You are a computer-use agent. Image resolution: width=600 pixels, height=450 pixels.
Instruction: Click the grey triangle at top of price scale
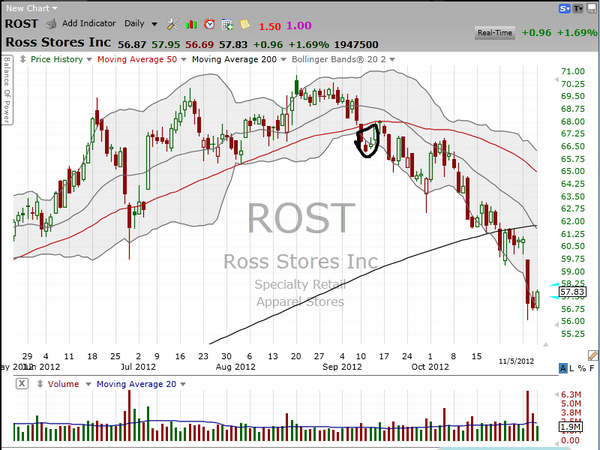pos(557,80)
